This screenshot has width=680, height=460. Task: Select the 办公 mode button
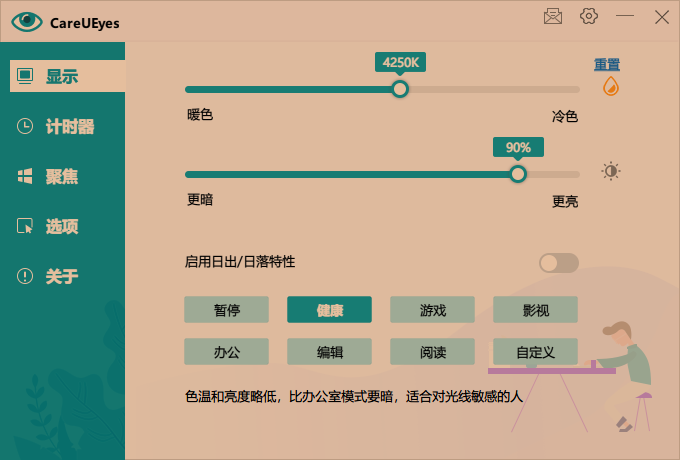[226, 352]
